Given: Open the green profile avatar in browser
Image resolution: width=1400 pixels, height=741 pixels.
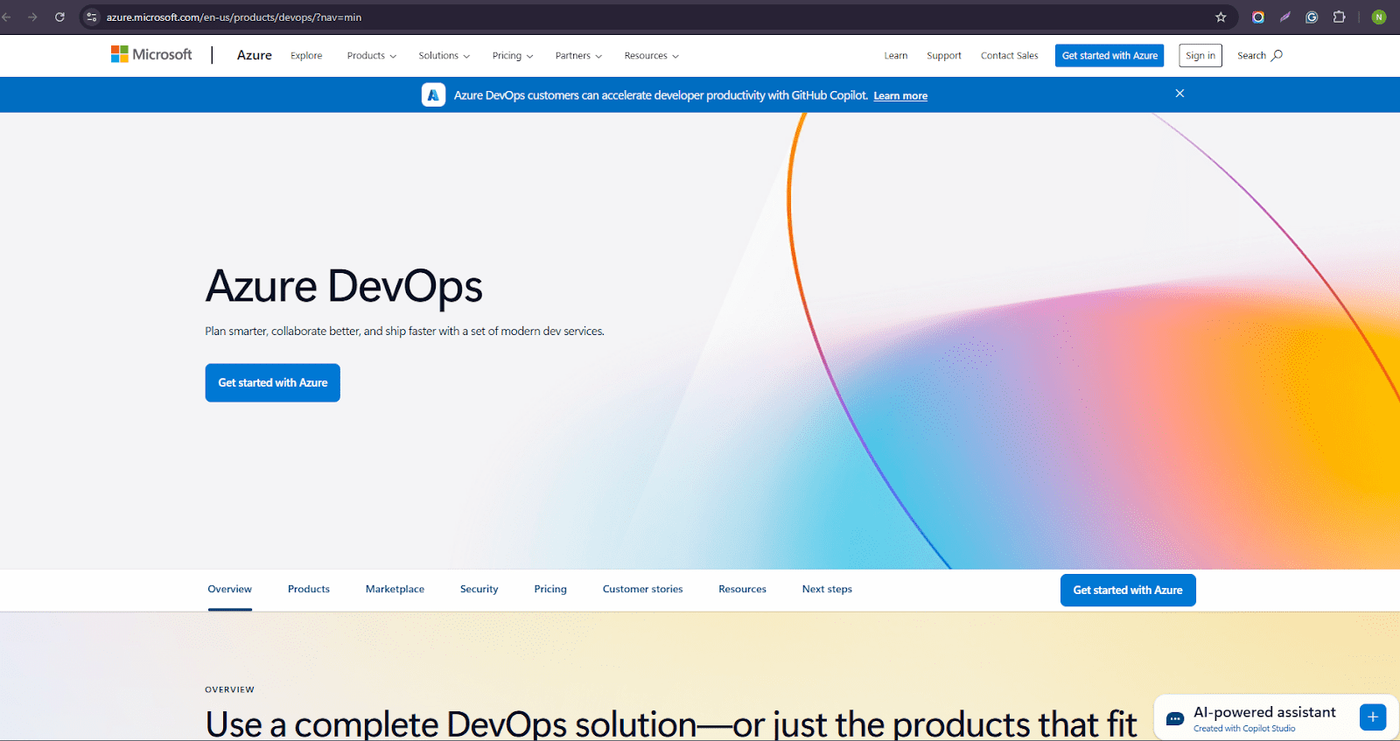Looking at the screenshot, I should 1379,17.
